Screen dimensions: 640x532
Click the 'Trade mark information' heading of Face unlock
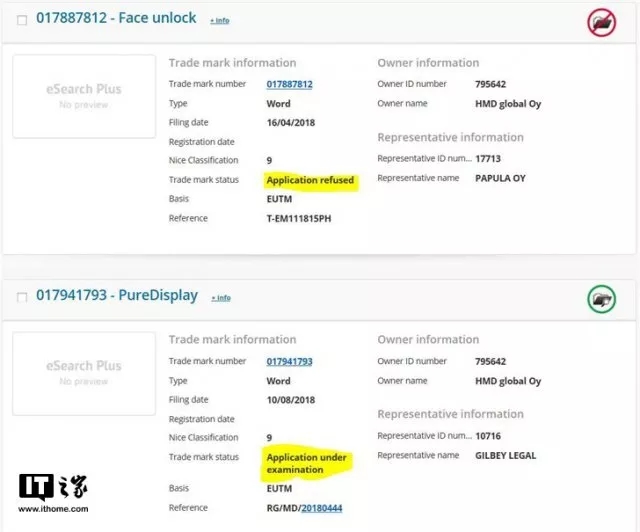(232, 63)
